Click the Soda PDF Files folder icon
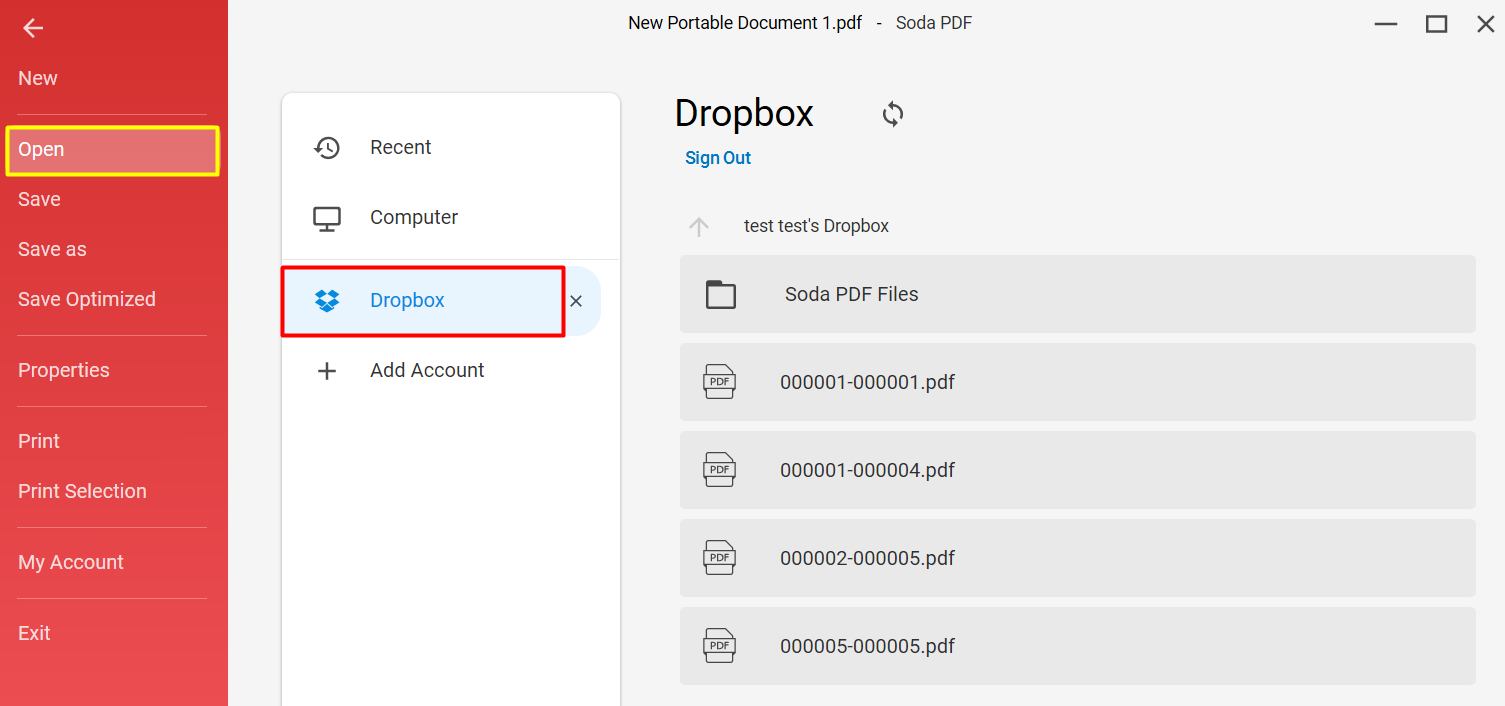The image size is (1505, 706). point(721,294)
